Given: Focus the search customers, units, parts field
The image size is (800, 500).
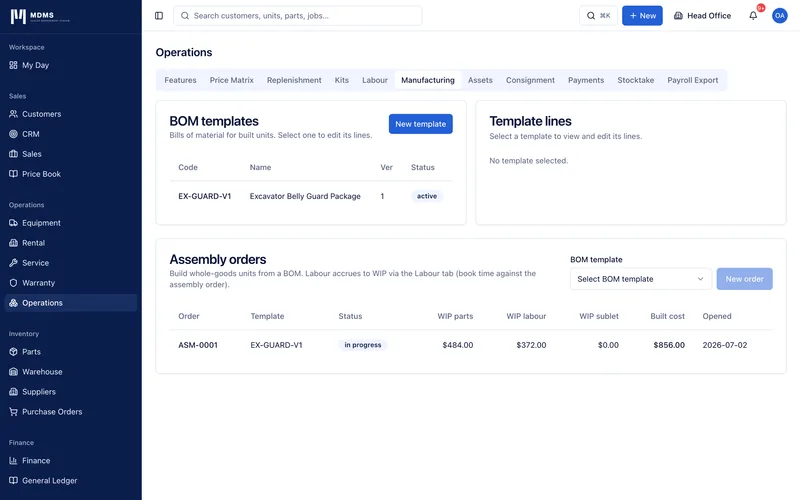Looking at the screenshot, I should pyautogui.click(x=297, y=16).
